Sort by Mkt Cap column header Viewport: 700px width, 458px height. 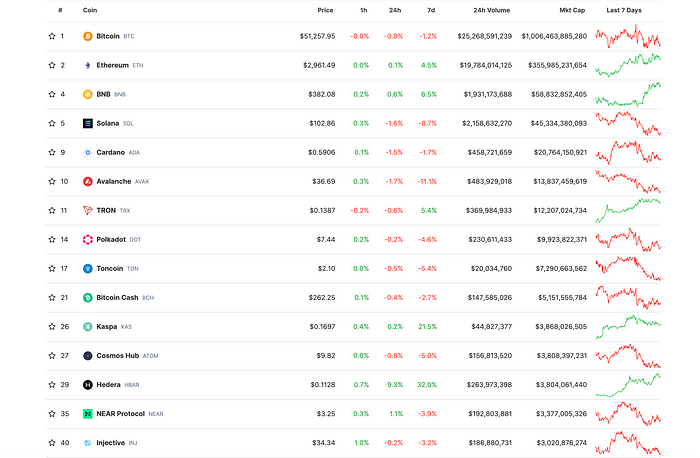572,10
